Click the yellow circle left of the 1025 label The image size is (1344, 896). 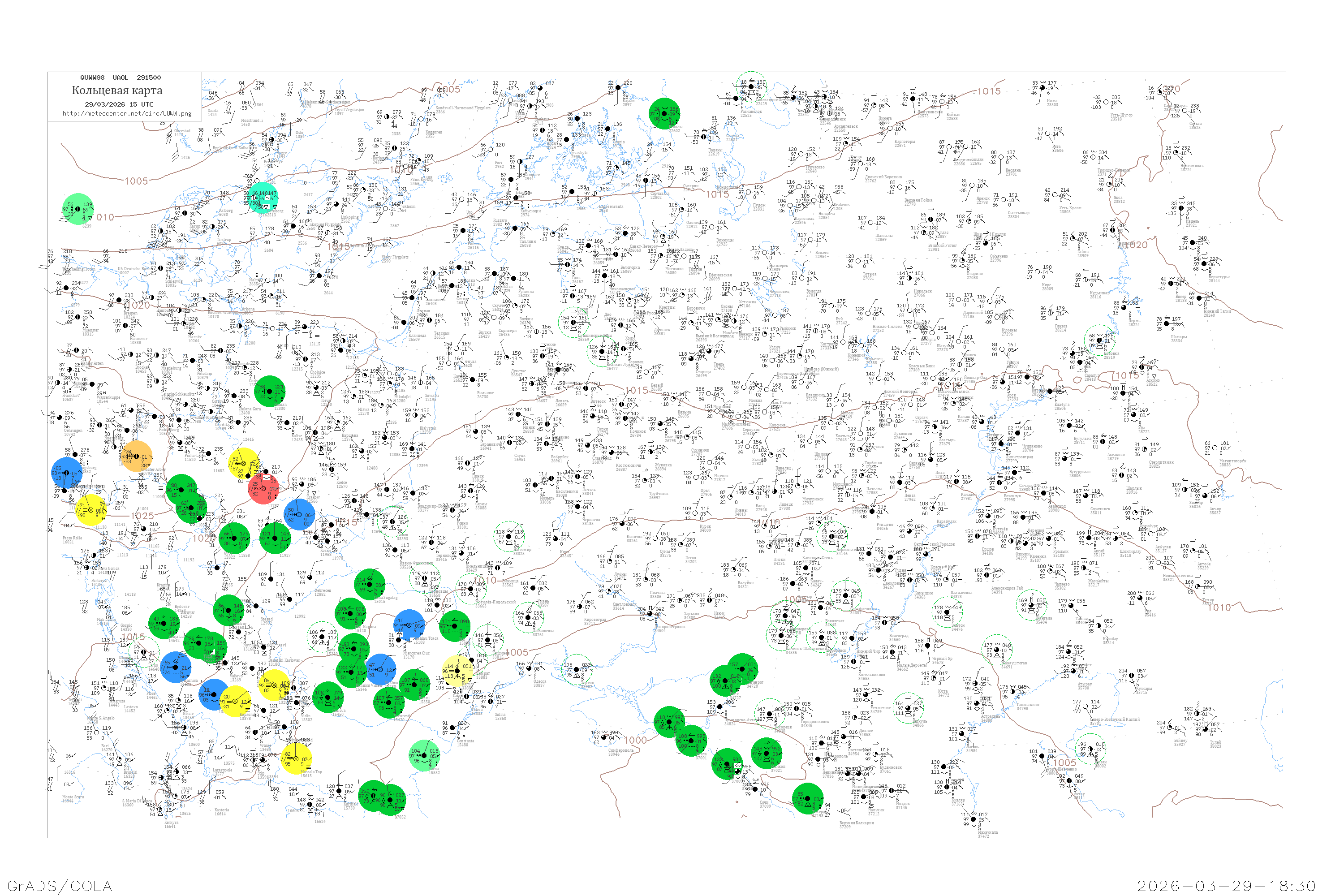click(x=91, y=510)
